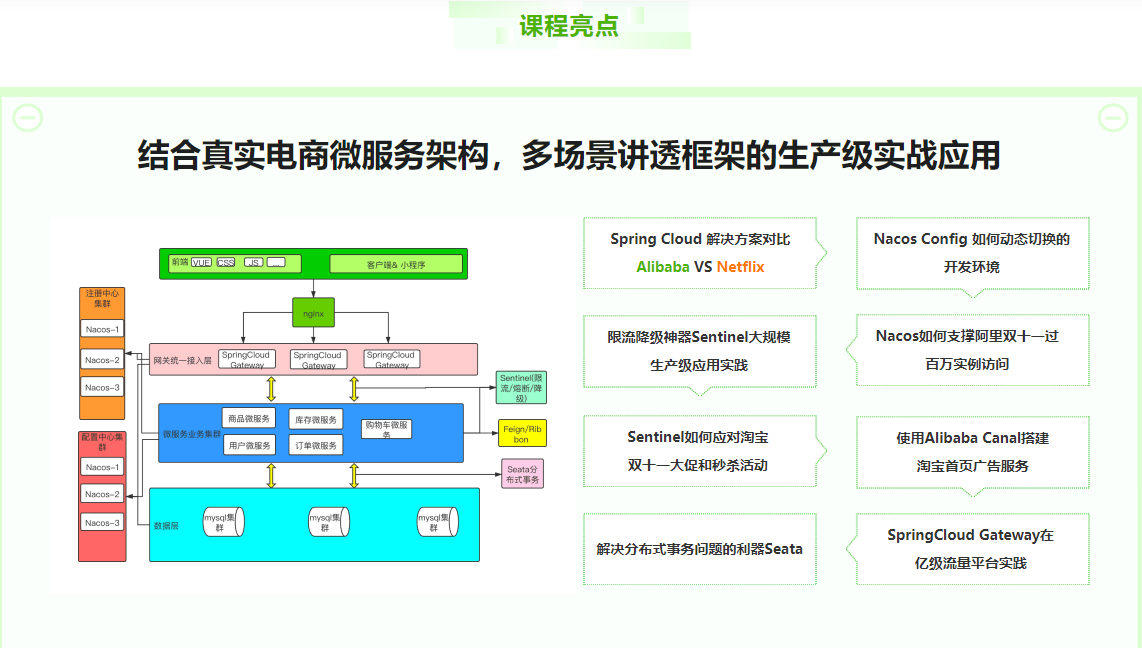Click the green 客户端& 小程序 block
This screenshot has width=1142, height=648.
click(396, 263)
